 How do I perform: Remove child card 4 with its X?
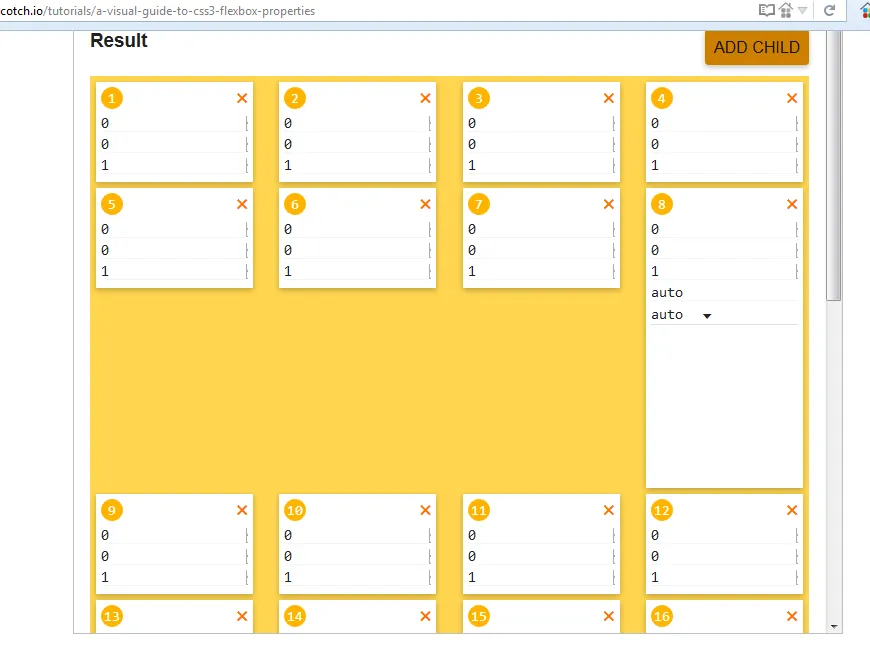792,98
